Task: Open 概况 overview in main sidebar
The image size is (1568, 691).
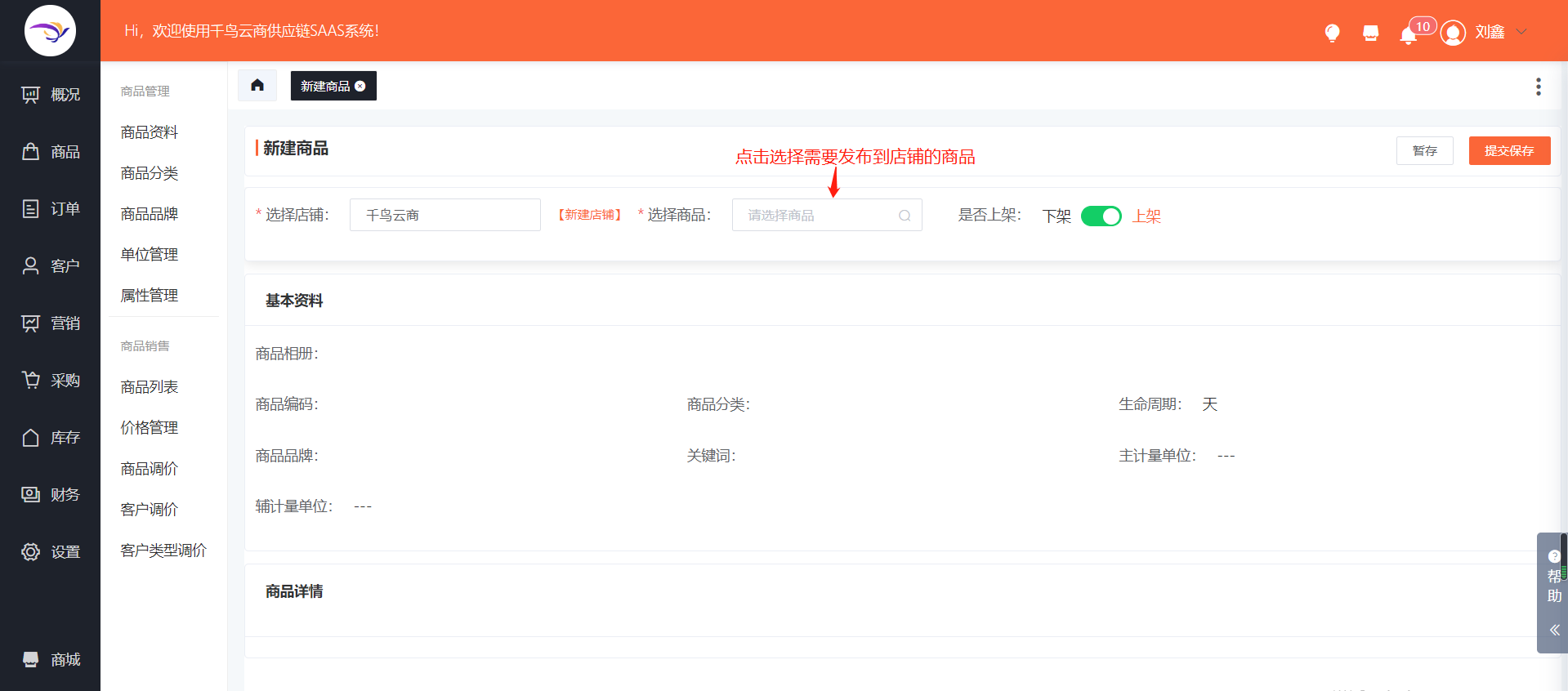Action: [x=50, y=95]
